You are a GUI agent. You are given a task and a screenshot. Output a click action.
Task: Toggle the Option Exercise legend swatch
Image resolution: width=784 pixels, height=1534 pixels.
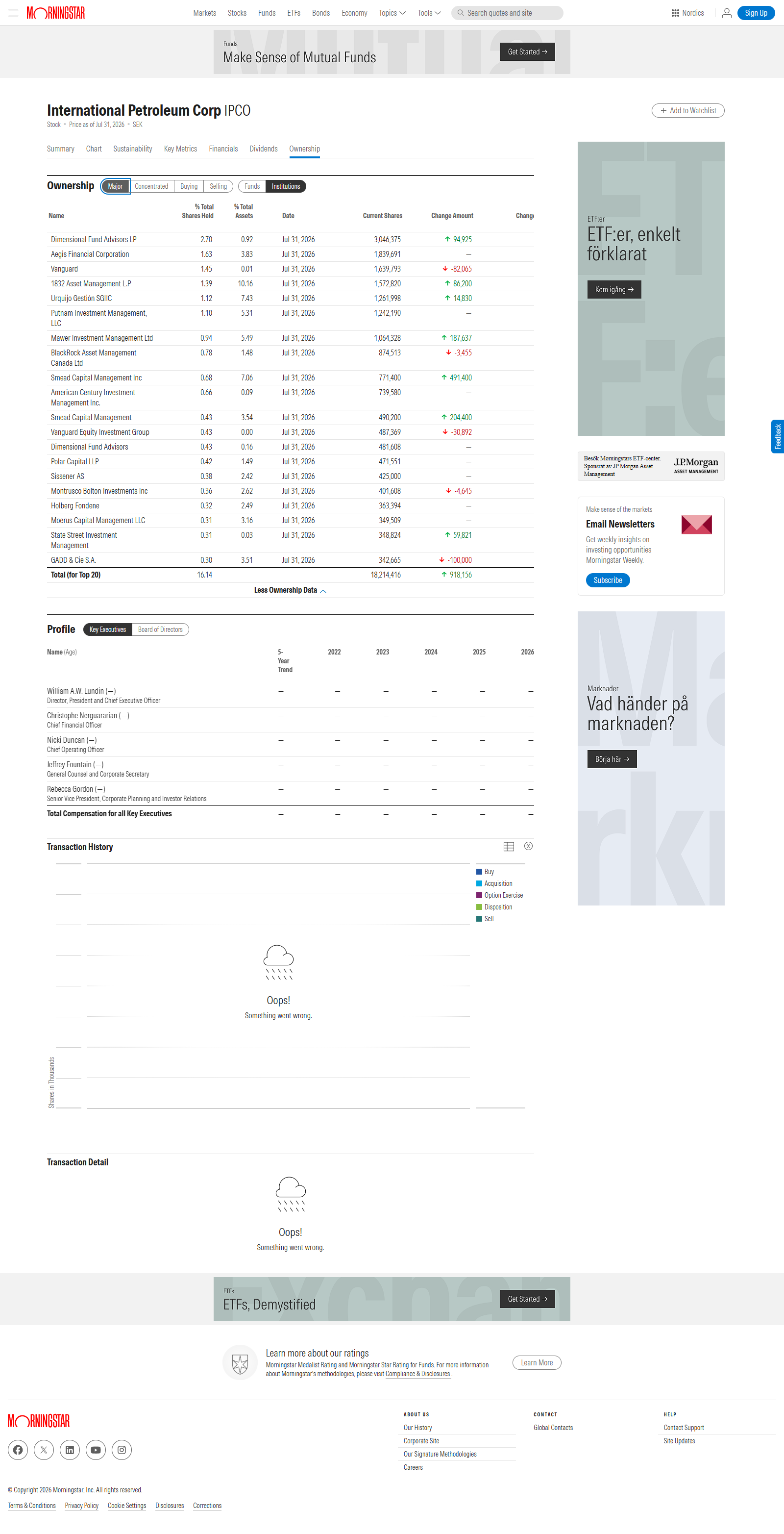pyautogui.click(x=479, y=895)
